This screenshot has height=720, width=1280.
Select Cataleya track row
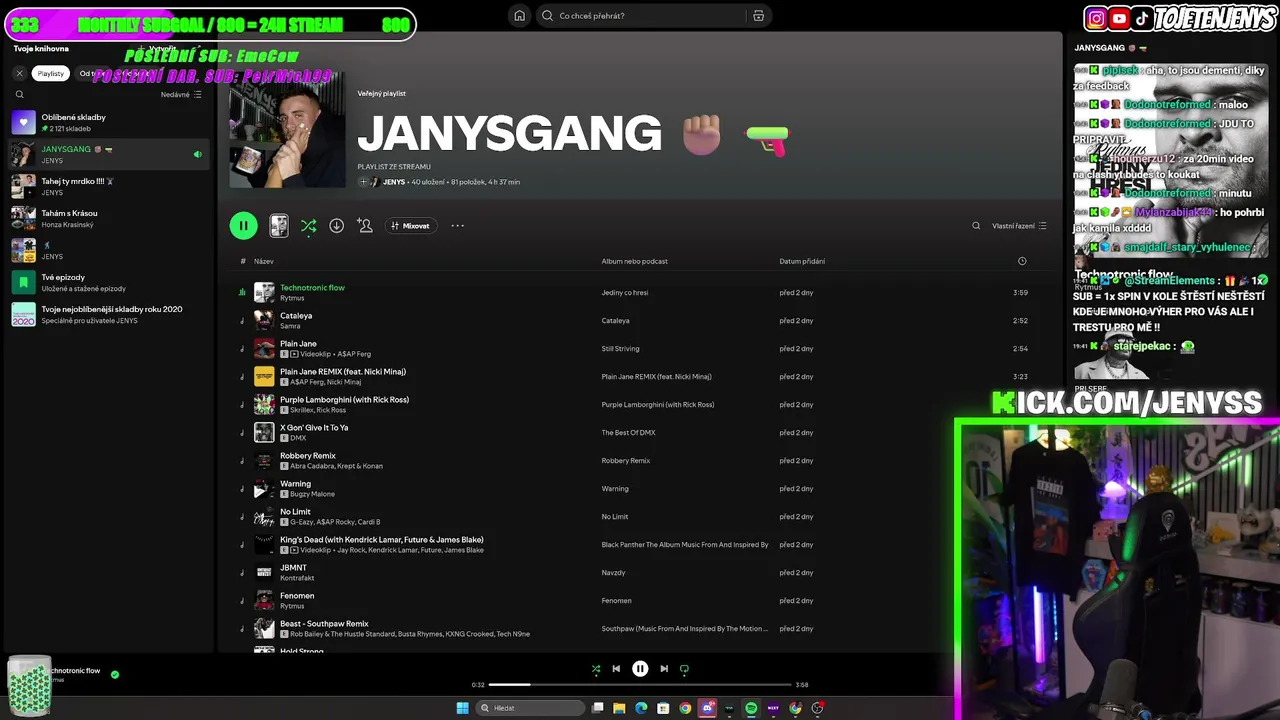640,320
